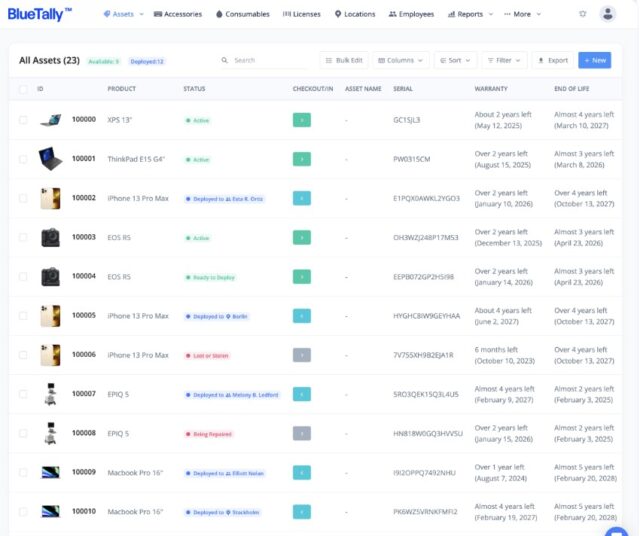Screen dimensions: 640x536
Task: Sort by the END OF LIFE column header
Action: pos(571,89)
